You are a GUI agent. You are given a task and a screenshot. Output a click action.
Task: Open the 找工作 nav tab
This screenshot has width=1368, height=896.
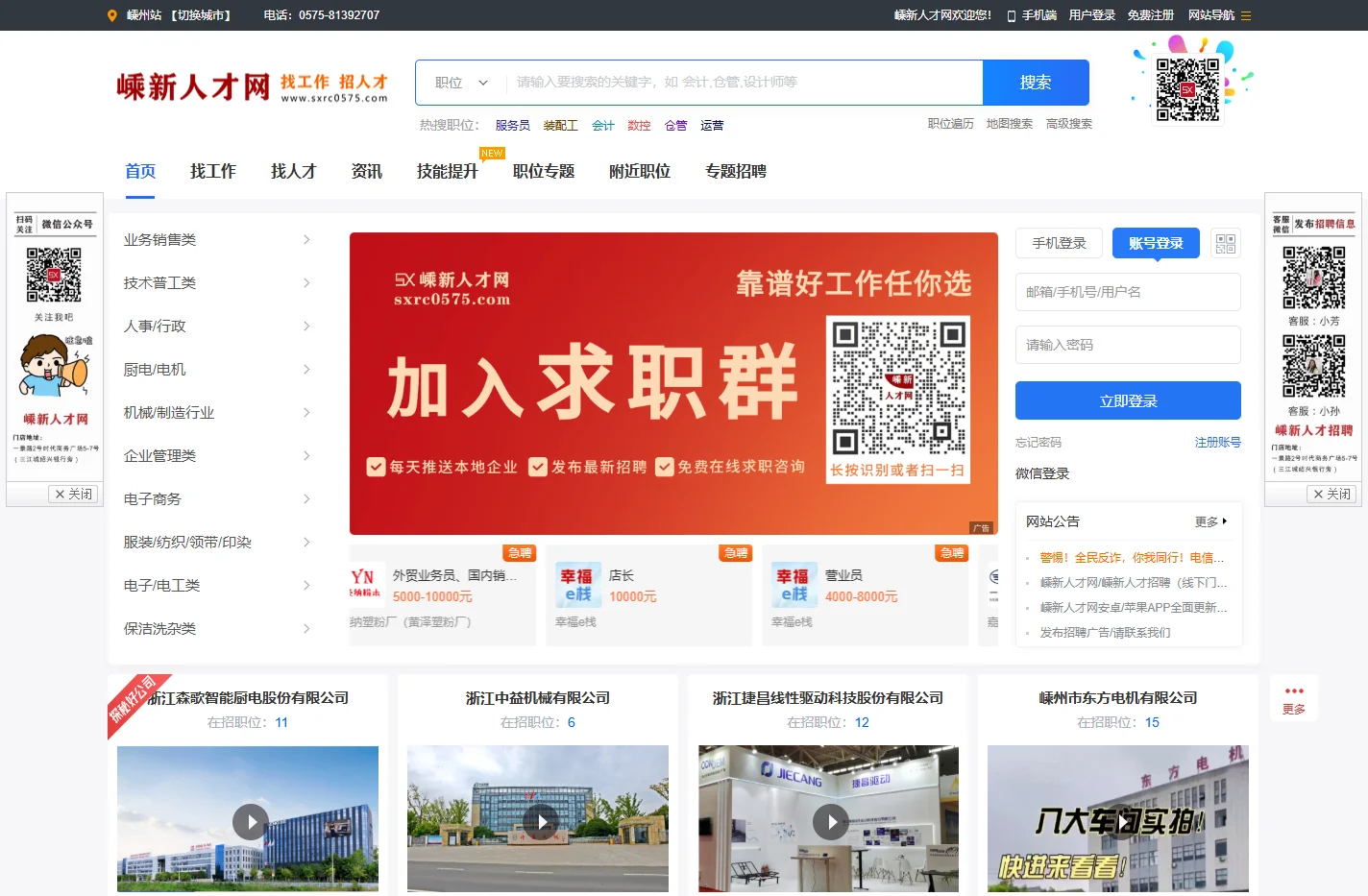coord(213,171)
